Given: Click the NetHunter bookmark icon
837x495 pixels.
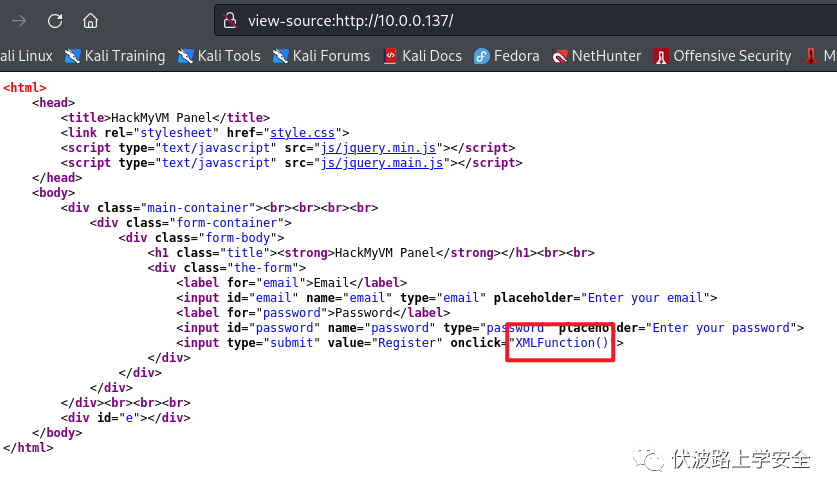Looking at the screenshot, I should click(559, 56).
